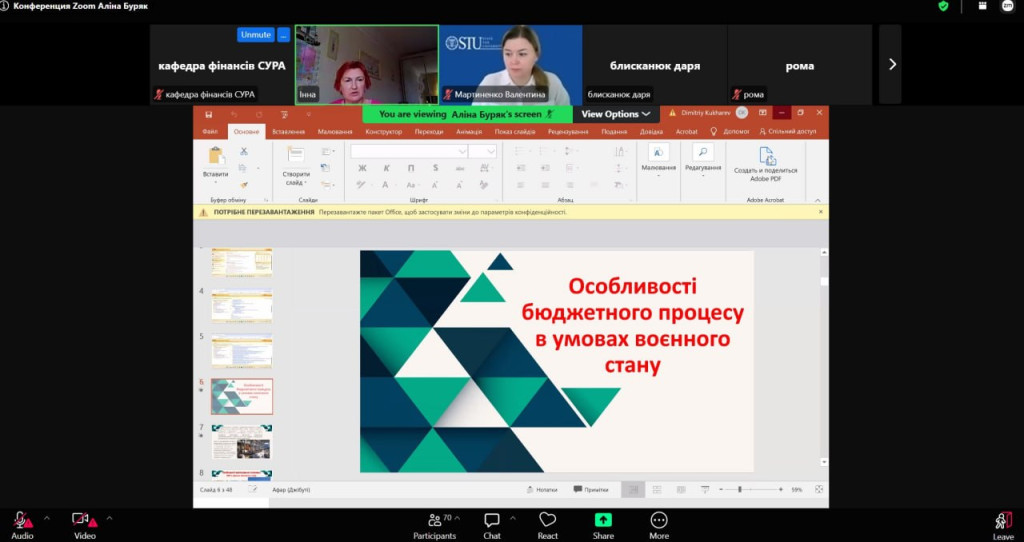Expand Audio options caret
1024x542 pixels.
[46, 518]
